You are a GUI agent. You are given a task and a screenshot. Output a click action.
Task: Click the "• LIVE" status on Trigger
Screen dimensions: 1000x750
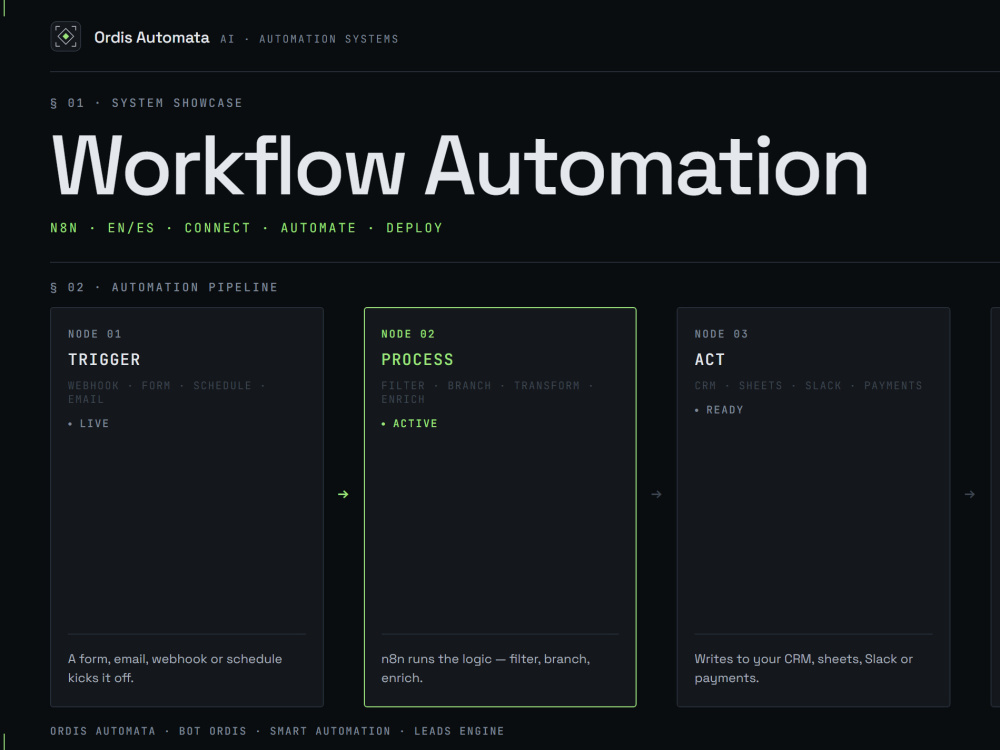click(89, 423)
